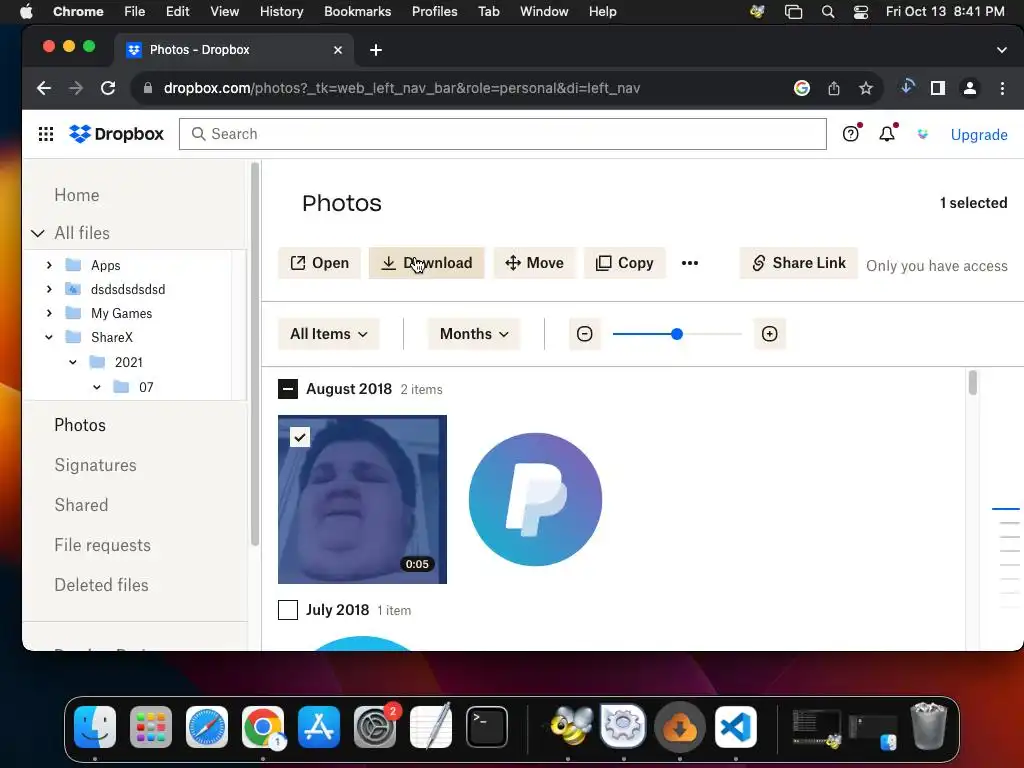
Task: Click the Dropbox search field
Action: [x=503, y=134]
